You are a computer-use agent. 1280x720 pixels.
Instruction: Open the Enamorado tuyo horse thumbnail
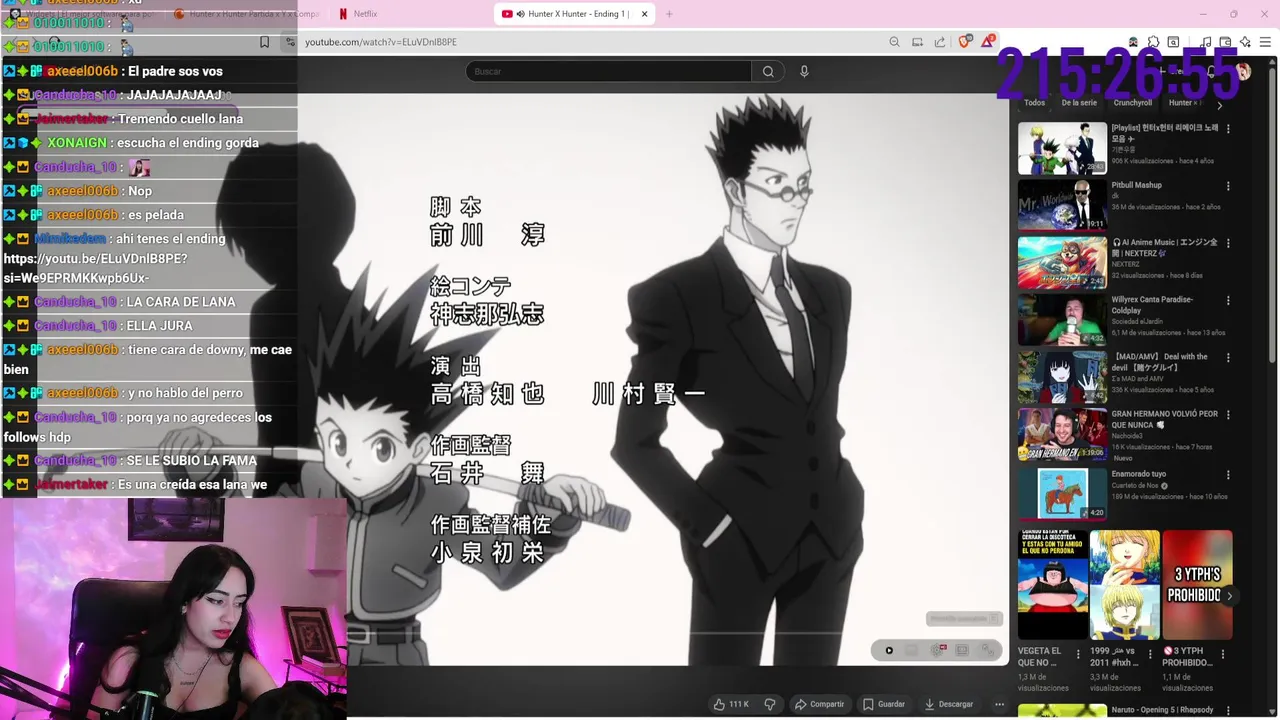tap(1062, 493)
